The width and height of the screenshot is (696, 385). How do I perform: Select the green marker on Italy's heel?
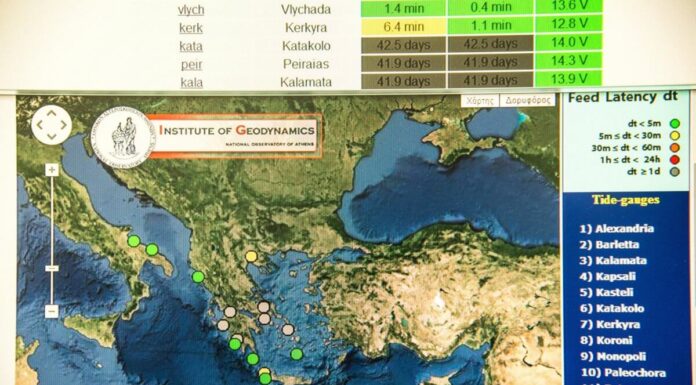tap(152, 250)
